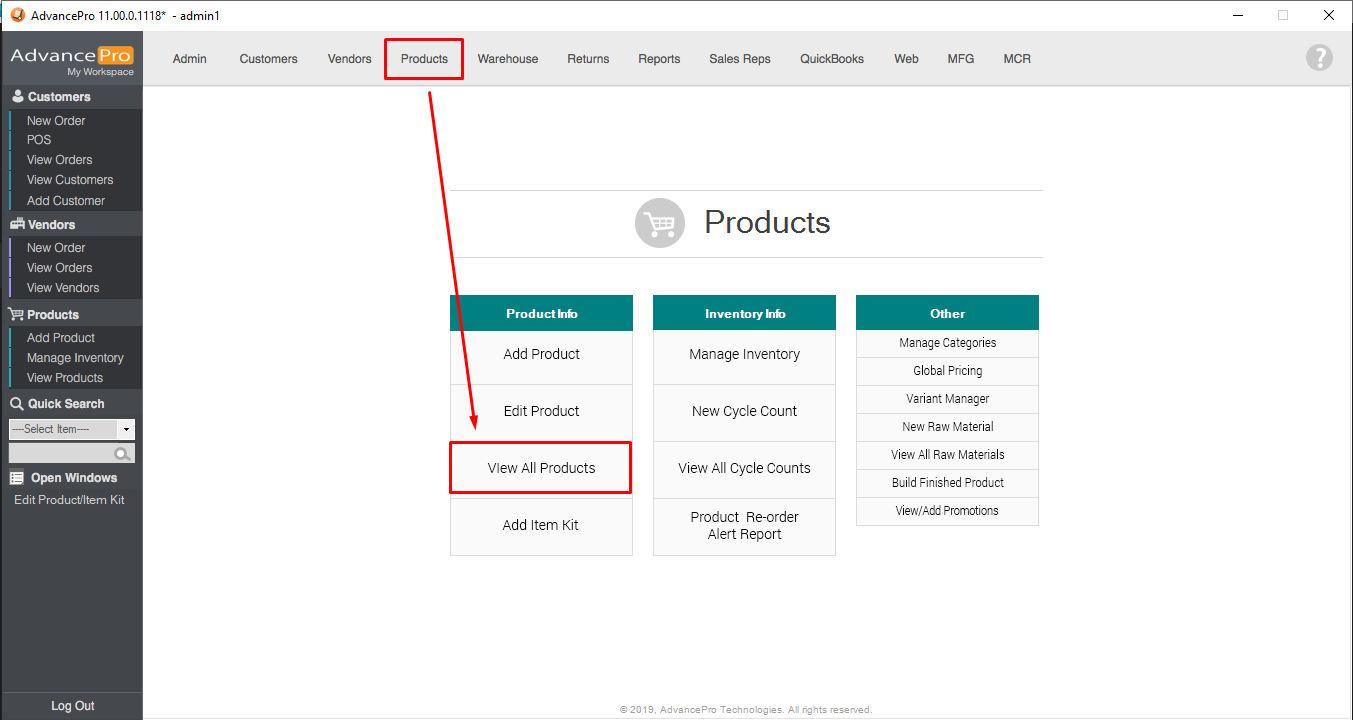1353x720 pixels.
Task: Click the Add Item Kit button
Action: click(541, 525)
